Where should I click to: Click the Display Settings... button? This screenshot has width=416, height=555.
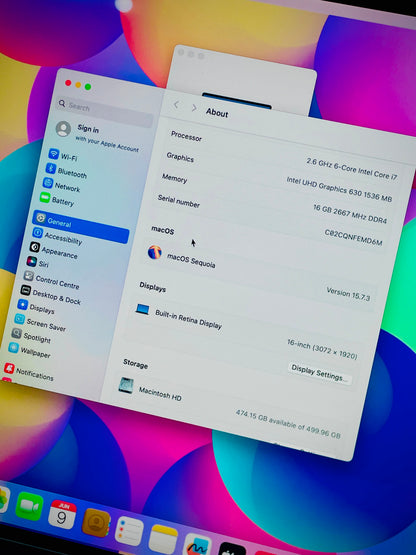[319, 373]
